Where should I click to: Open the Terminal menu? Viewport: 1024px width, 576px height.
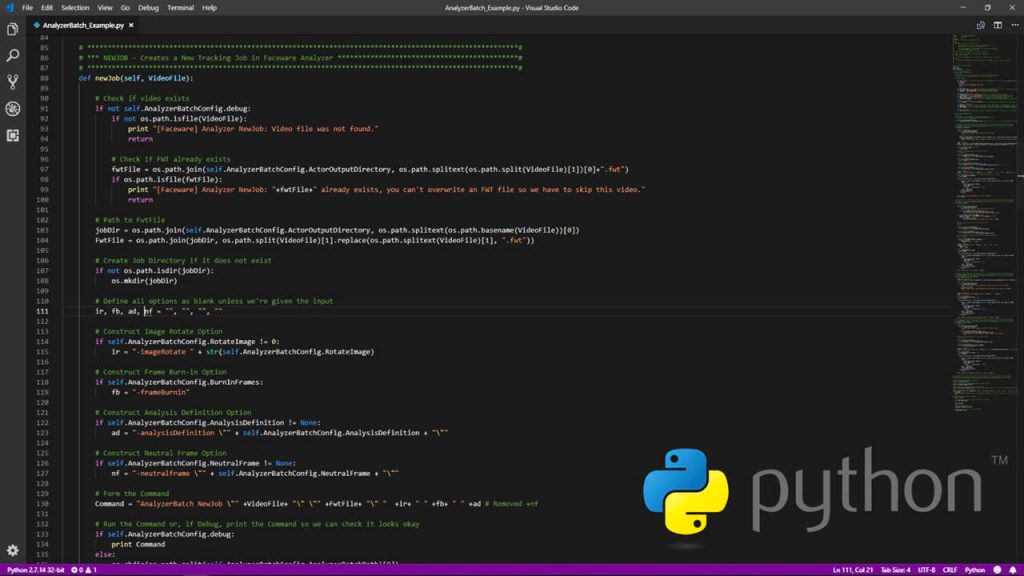click(x=180, y=8)
